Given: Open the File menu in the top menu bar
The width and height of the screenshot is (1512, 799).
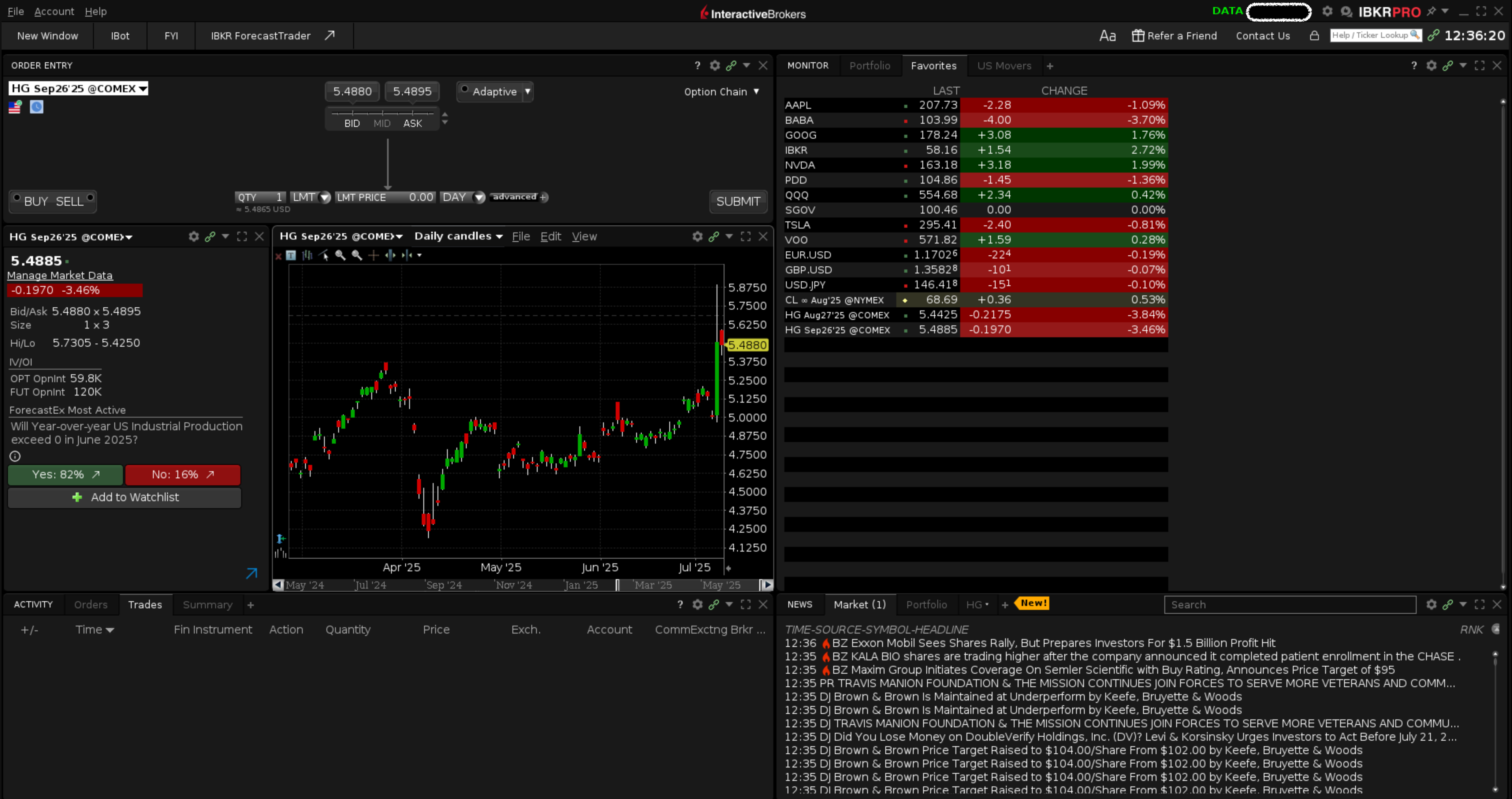Looking at the screenshot, I should pos(16,11).
